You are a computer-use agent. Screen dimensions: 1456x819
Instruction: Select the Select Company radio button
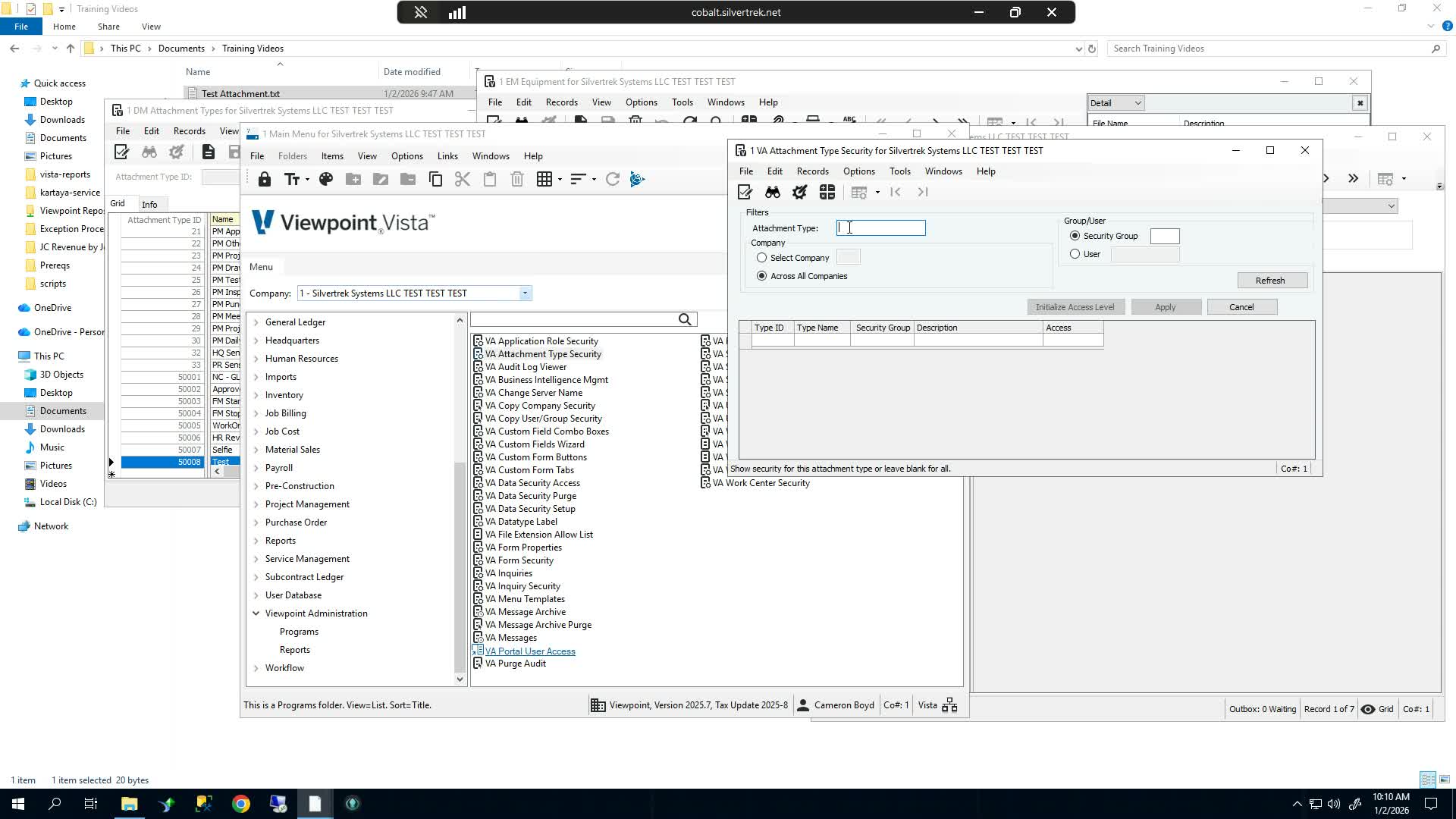[x=761, y=258]
